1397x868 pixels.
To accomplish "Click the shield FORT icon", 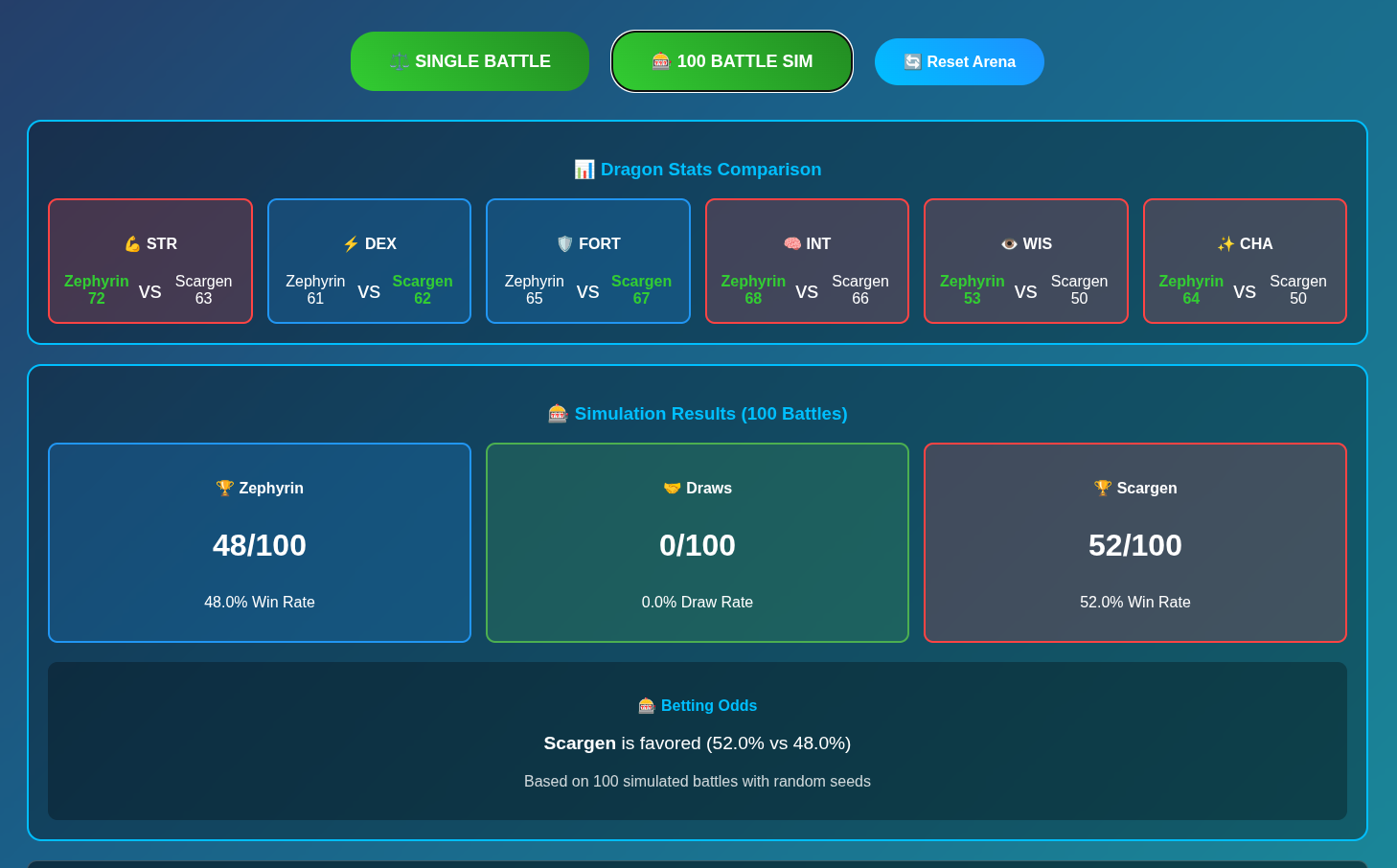I will (565, 244).
